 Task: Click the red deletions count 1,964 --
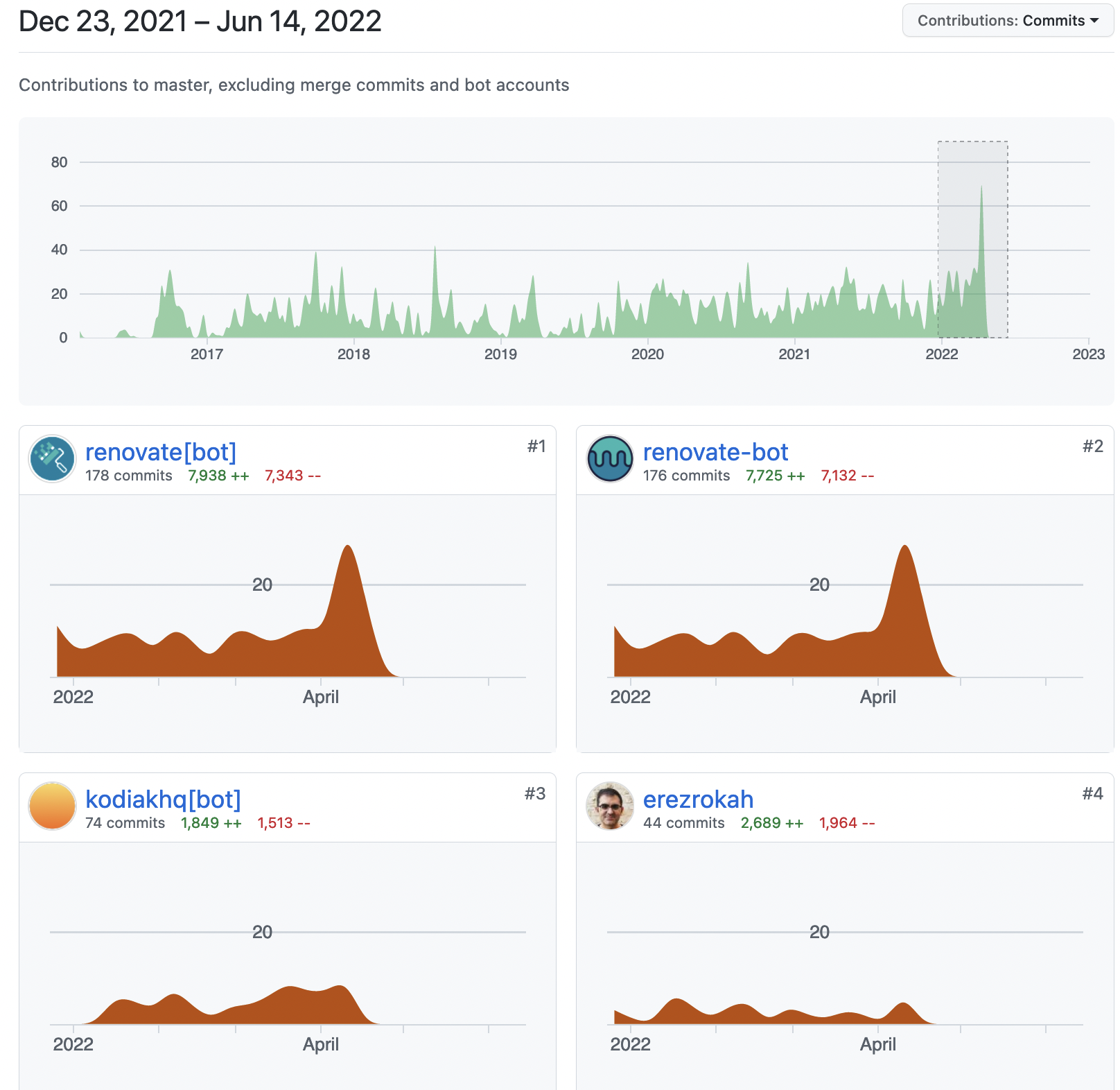(846, 823)
